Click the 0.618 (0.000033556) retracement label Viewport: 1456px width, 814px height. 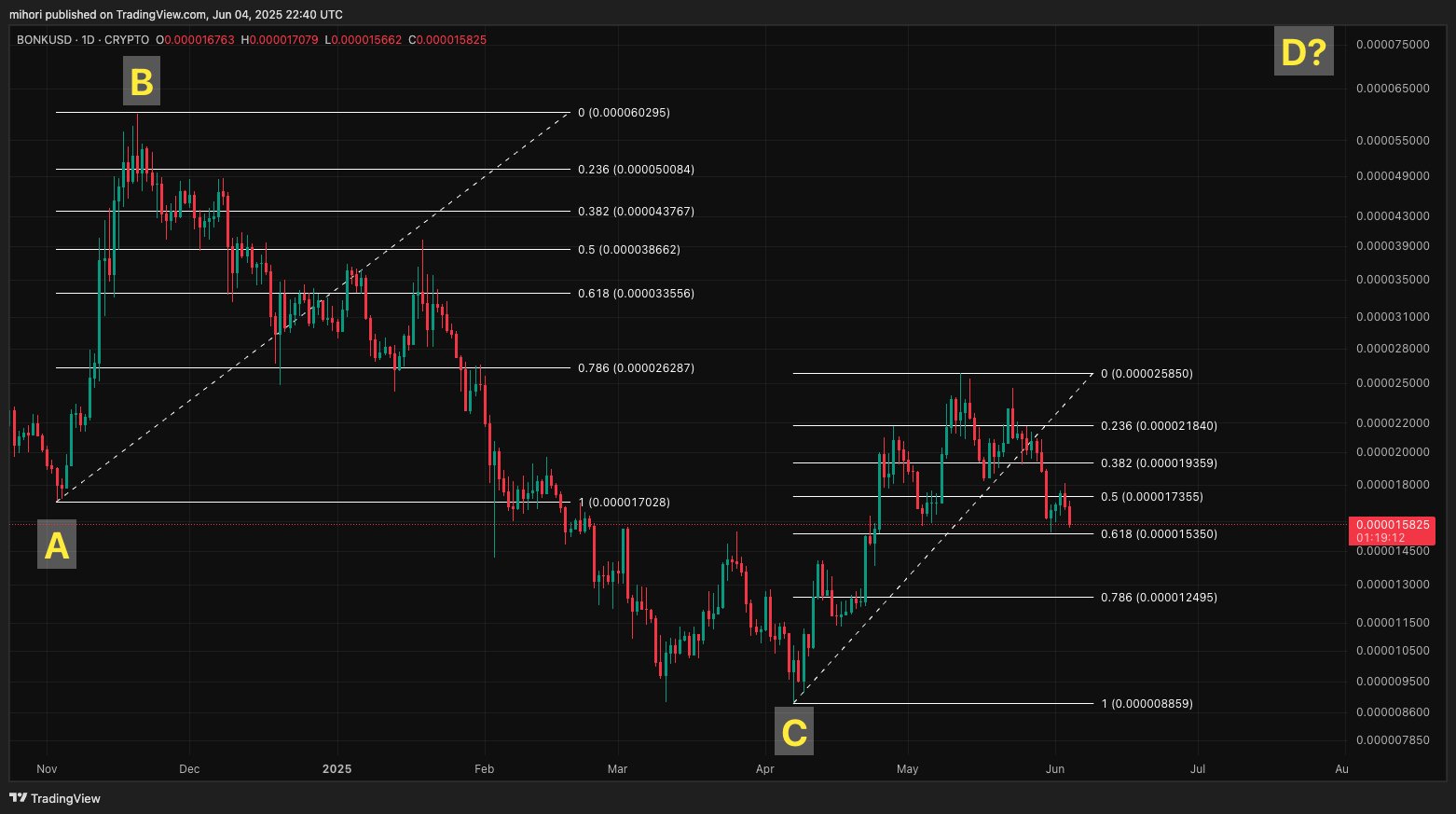pyautogui.click(x=636, y=294)
